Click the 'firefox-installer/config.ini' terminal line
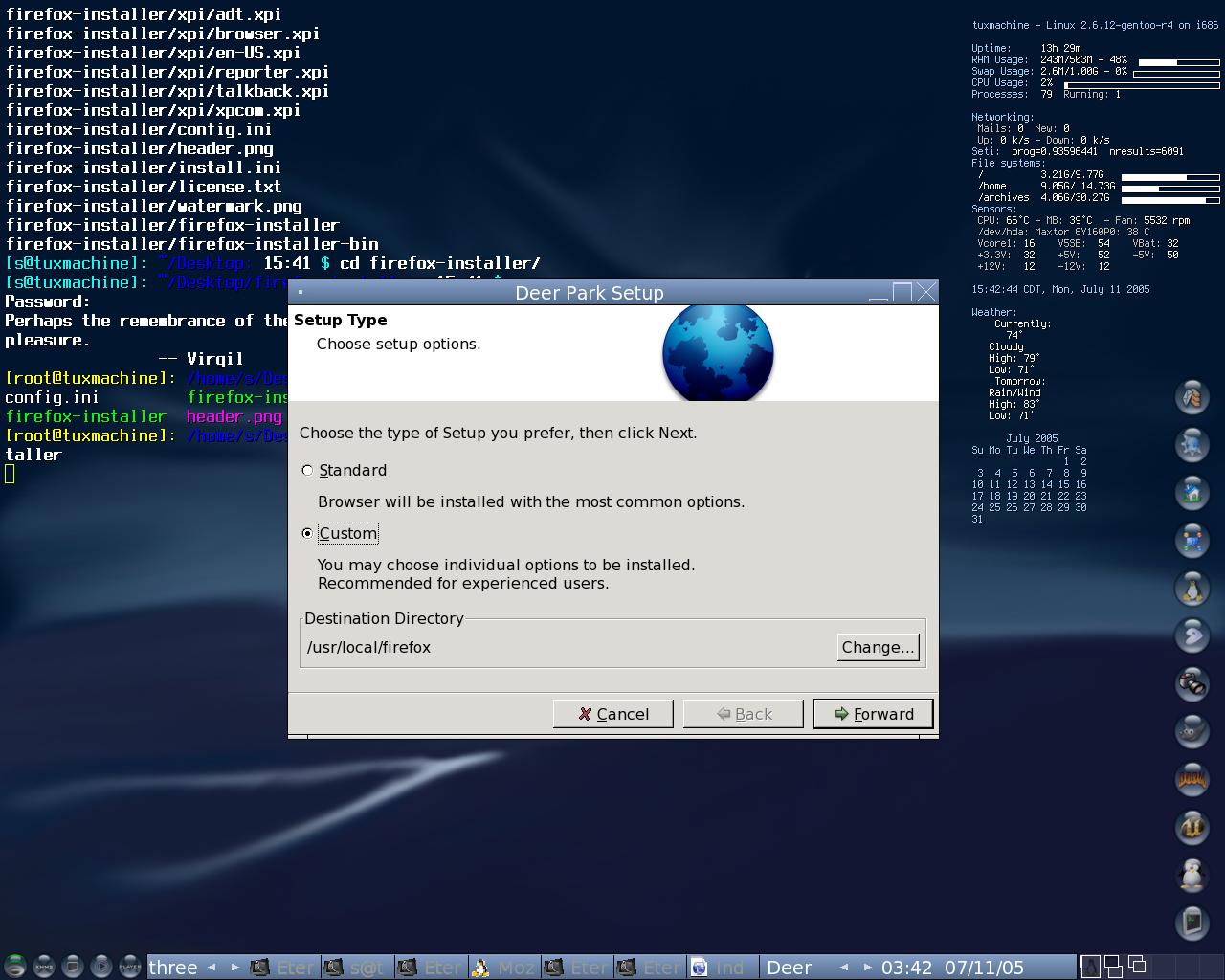1225x980 pixels. click(x=139, y=129)
